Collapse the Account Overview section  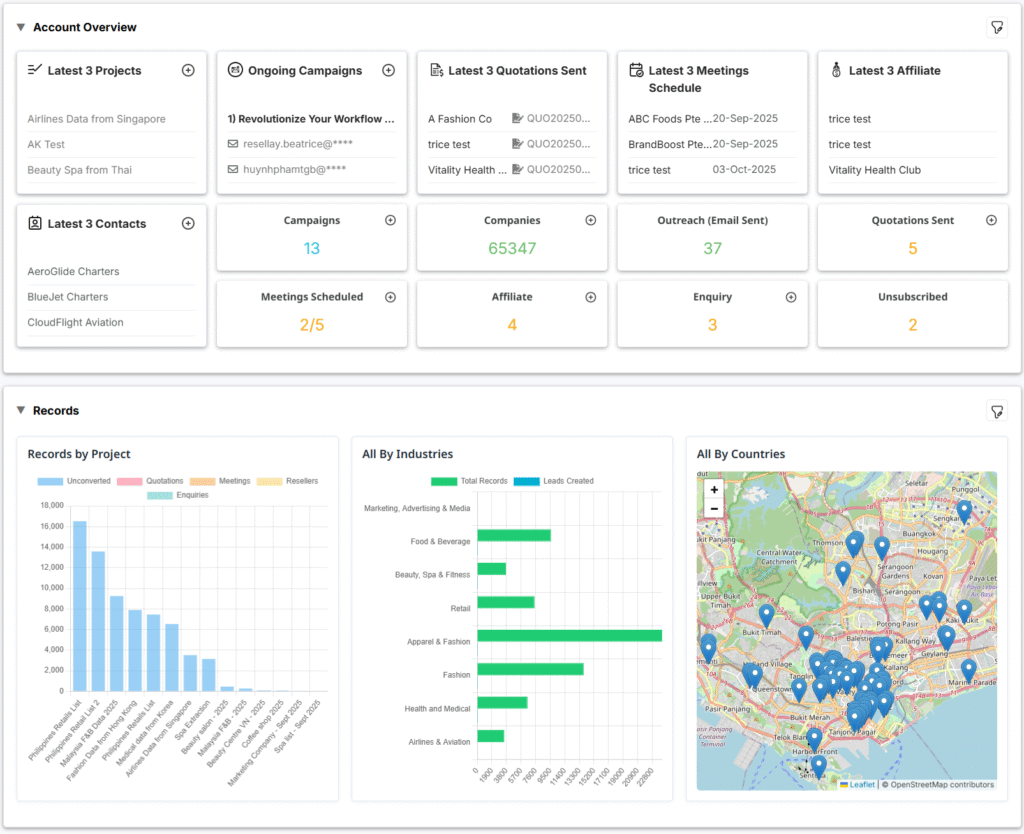(21, 27)
